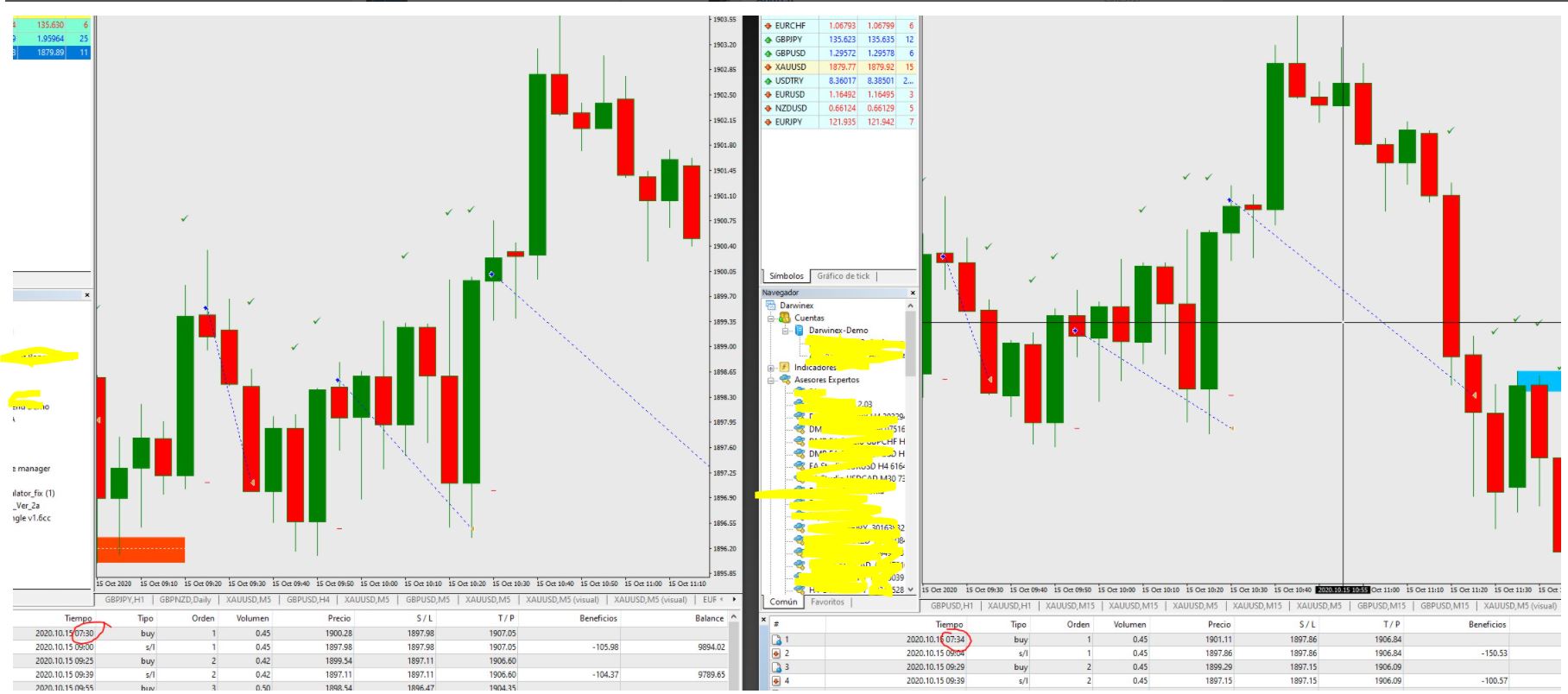The height and width of the screenshot is (694, 1568).
Task: Click the Cuentas accounts folder icon
Action: click(x=785, y=318)
